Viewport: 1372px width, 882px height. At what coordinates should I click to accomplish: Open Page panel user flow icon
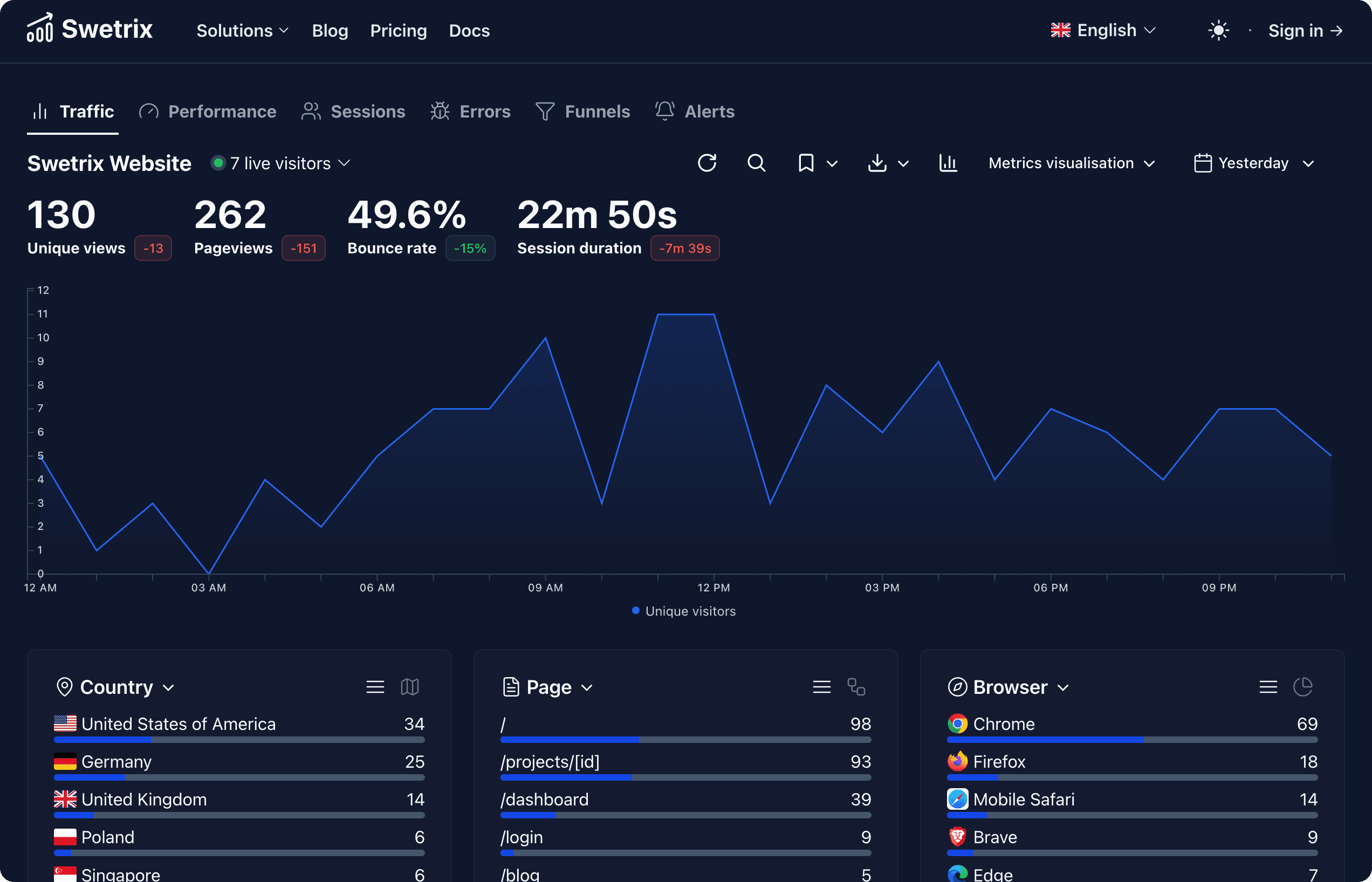(856, 687)
